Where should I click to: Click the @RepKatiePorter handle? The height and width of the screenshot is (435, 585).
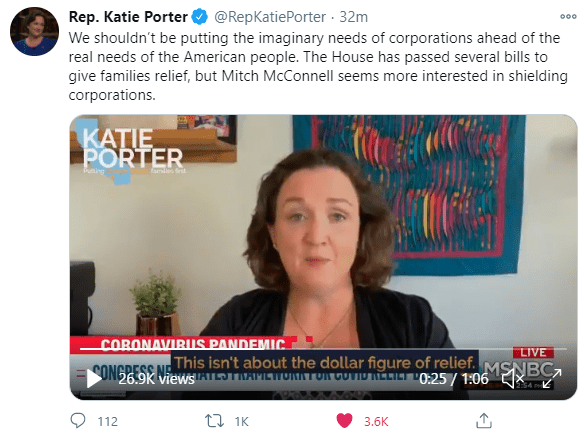(x=270, y=17)
